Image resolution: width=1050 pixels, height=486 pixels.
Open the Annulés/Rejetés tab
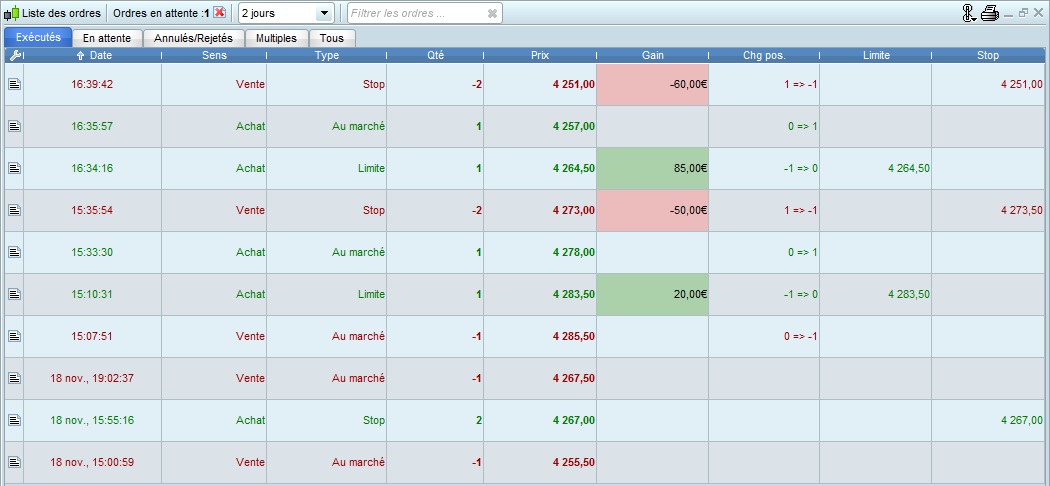click(193, 38)
